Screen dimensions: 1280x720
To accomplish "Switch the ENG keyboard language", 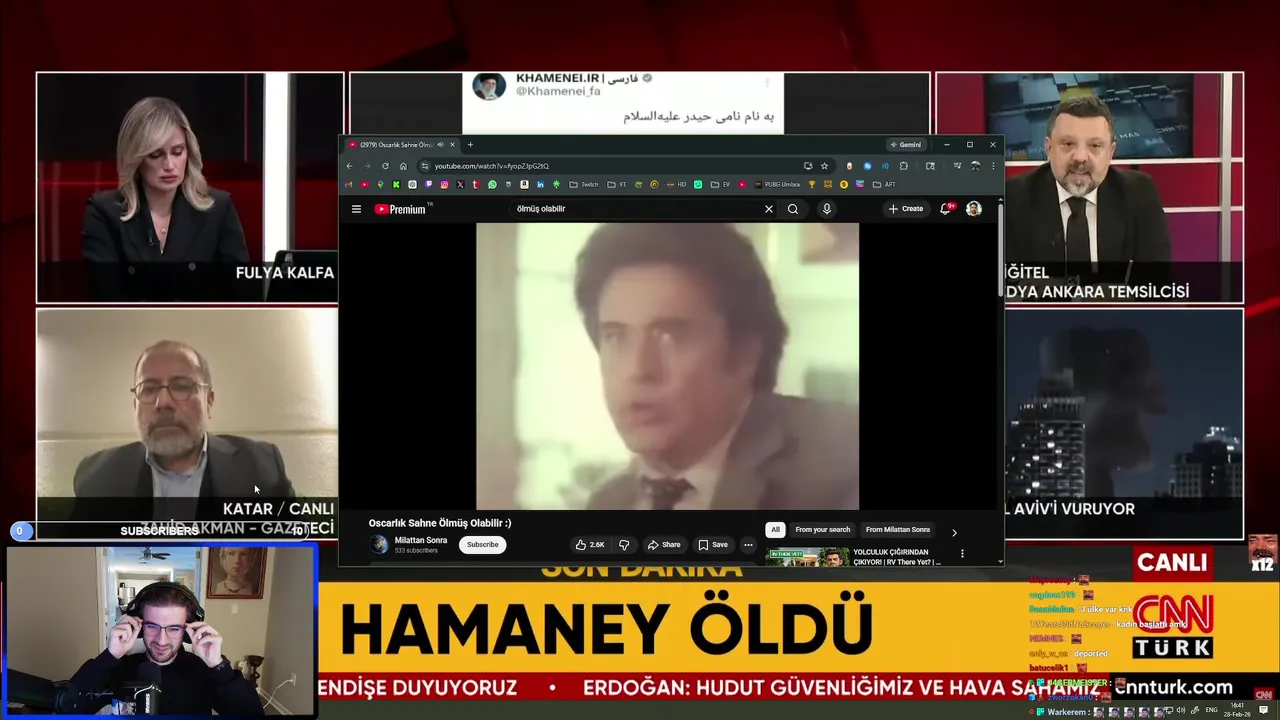I will tap(1211, 710).
